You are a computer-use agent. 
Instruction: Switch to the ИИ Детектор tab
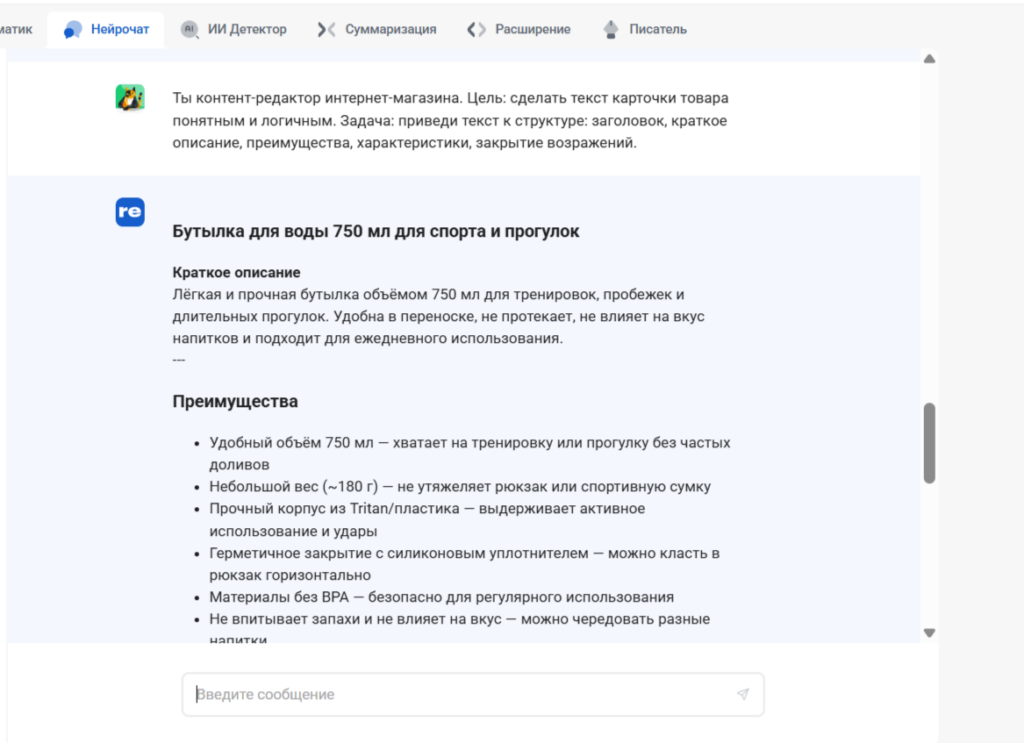coord(246,30)
